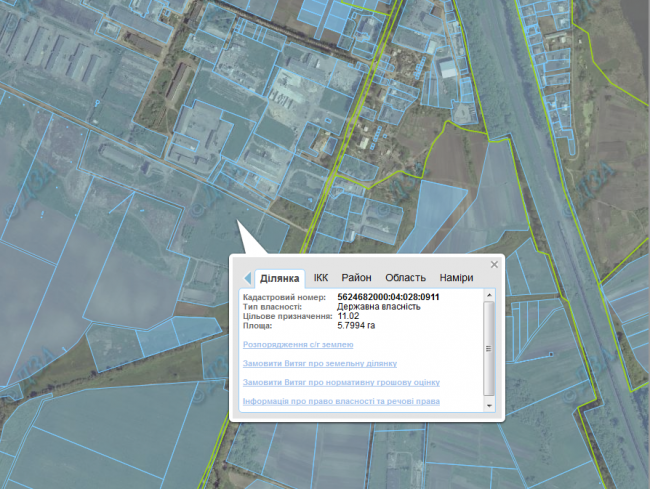Open the Наміри tab

tap(456, 278)
